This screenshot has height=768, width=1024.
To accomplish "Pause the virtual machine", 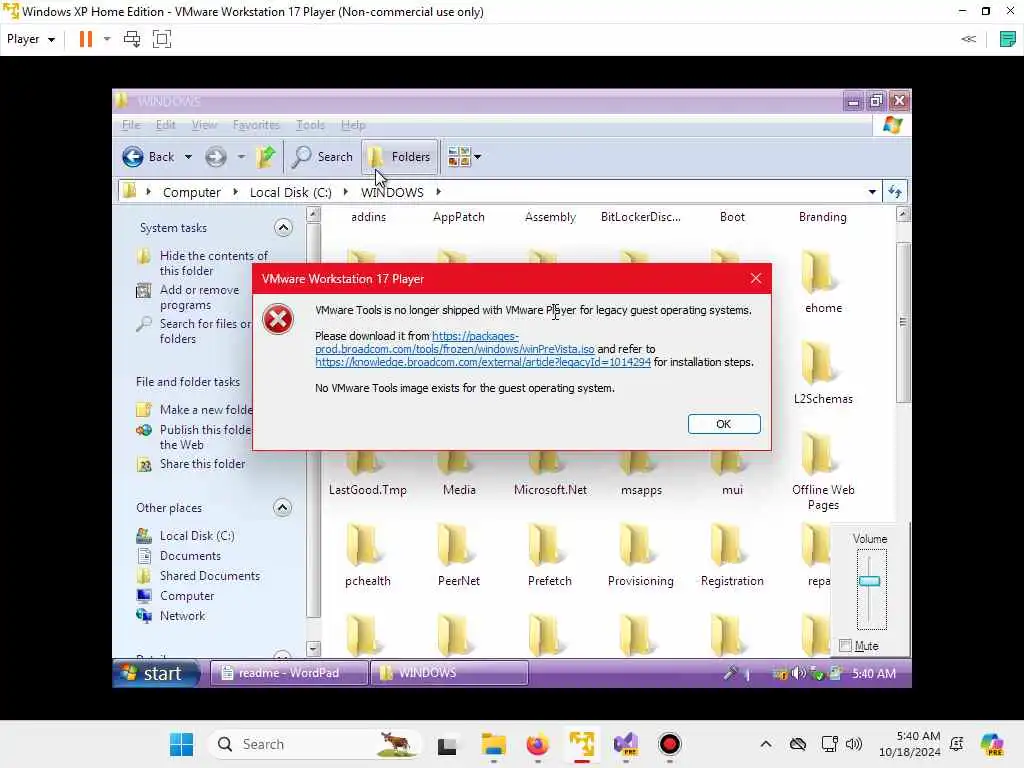I will (x=86, y=39).
